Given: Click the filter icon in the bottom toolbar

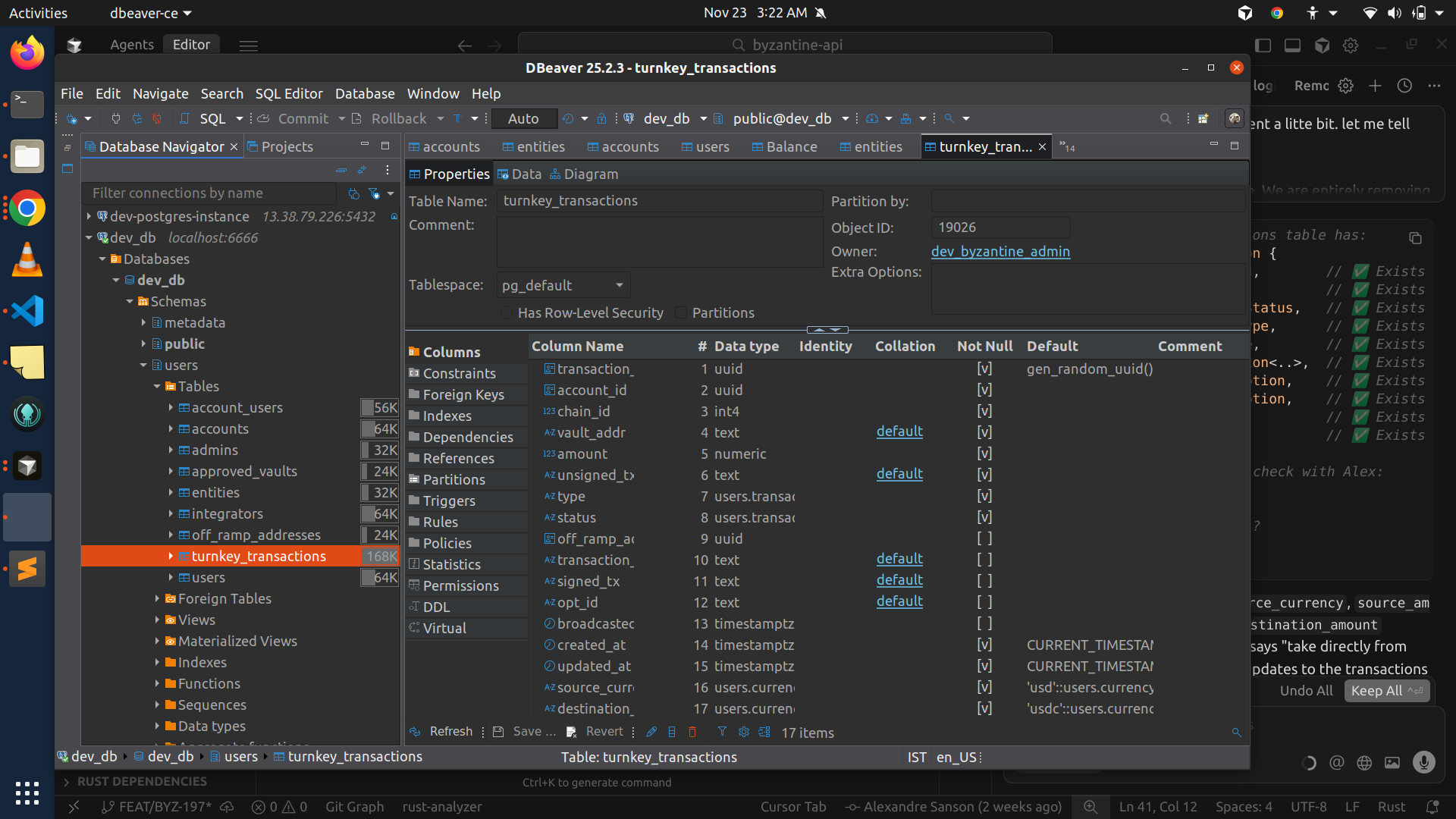Looking at the screenshot, I should (722, 732).
